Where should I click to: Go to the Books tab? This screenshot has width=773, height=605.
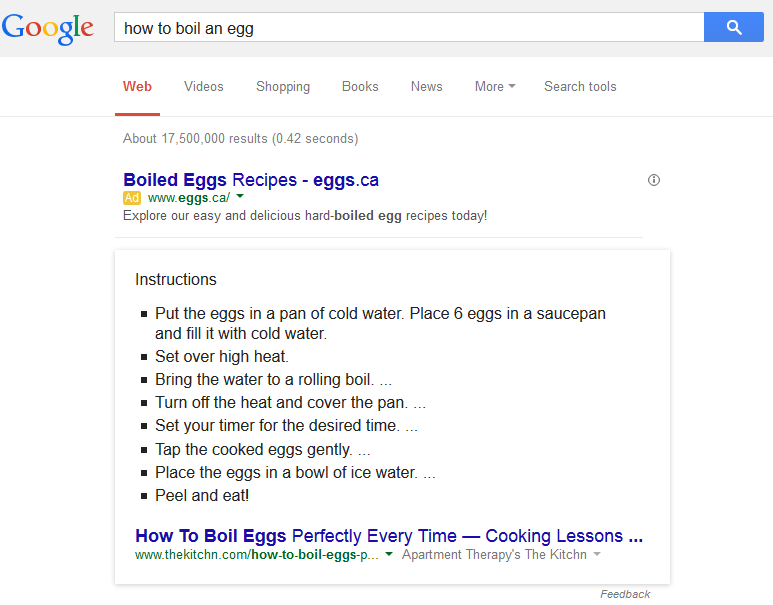[360, 87]
